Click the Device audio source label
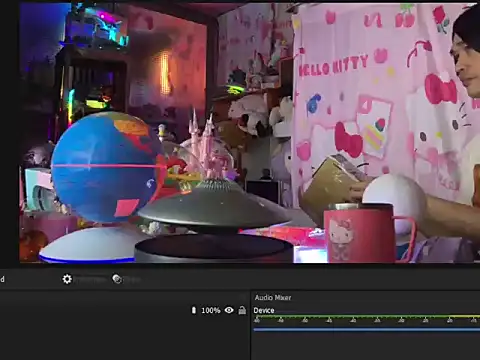 coord(264,310)
